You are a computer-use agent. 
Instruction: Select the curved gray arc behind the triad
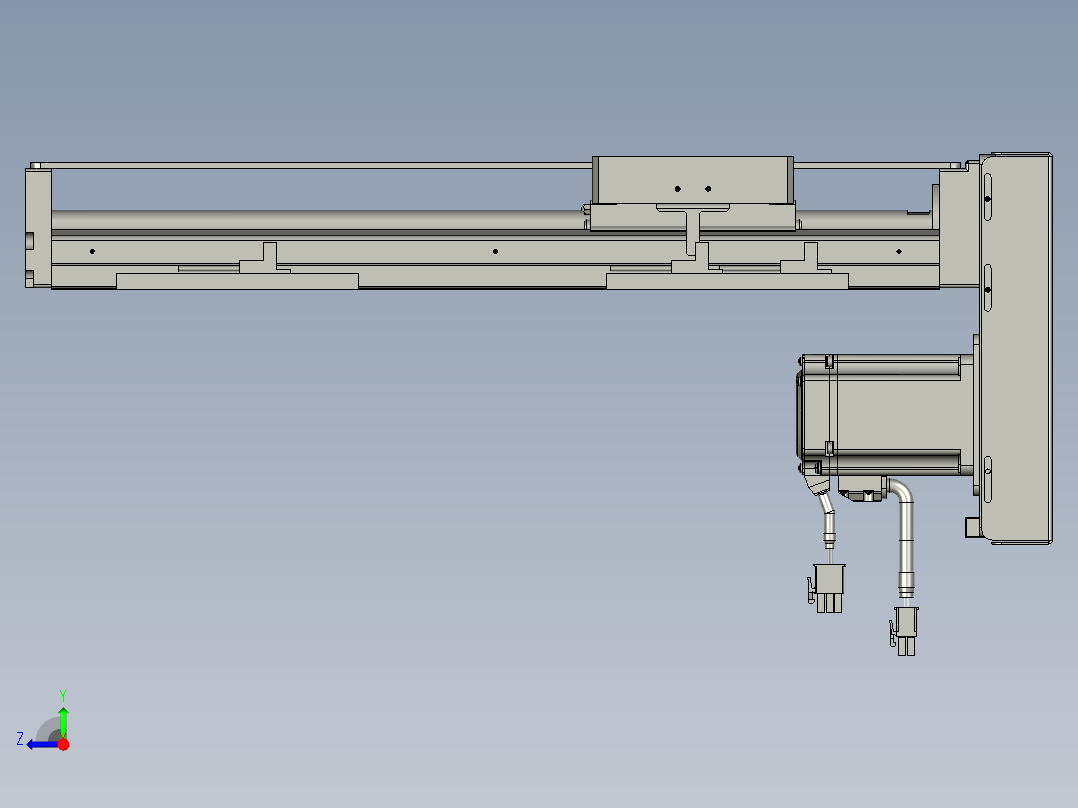(46, 726)
